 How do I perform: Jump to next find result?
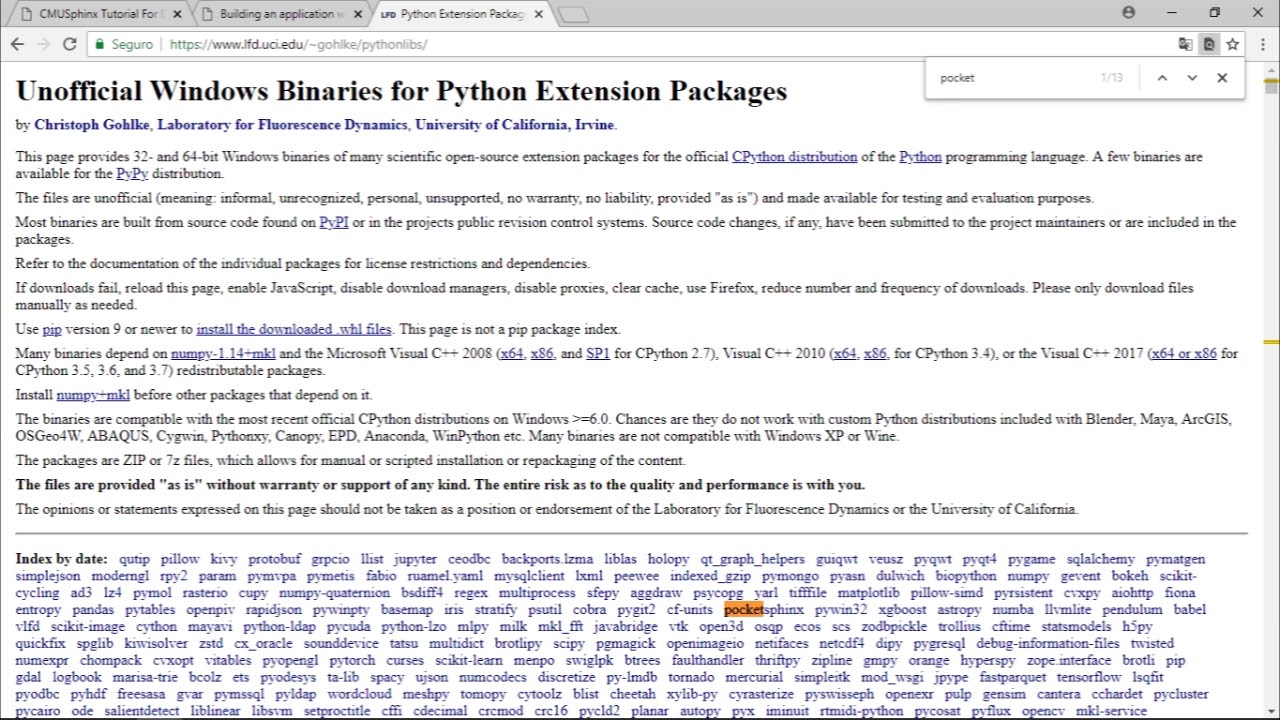pos(1192,77)
